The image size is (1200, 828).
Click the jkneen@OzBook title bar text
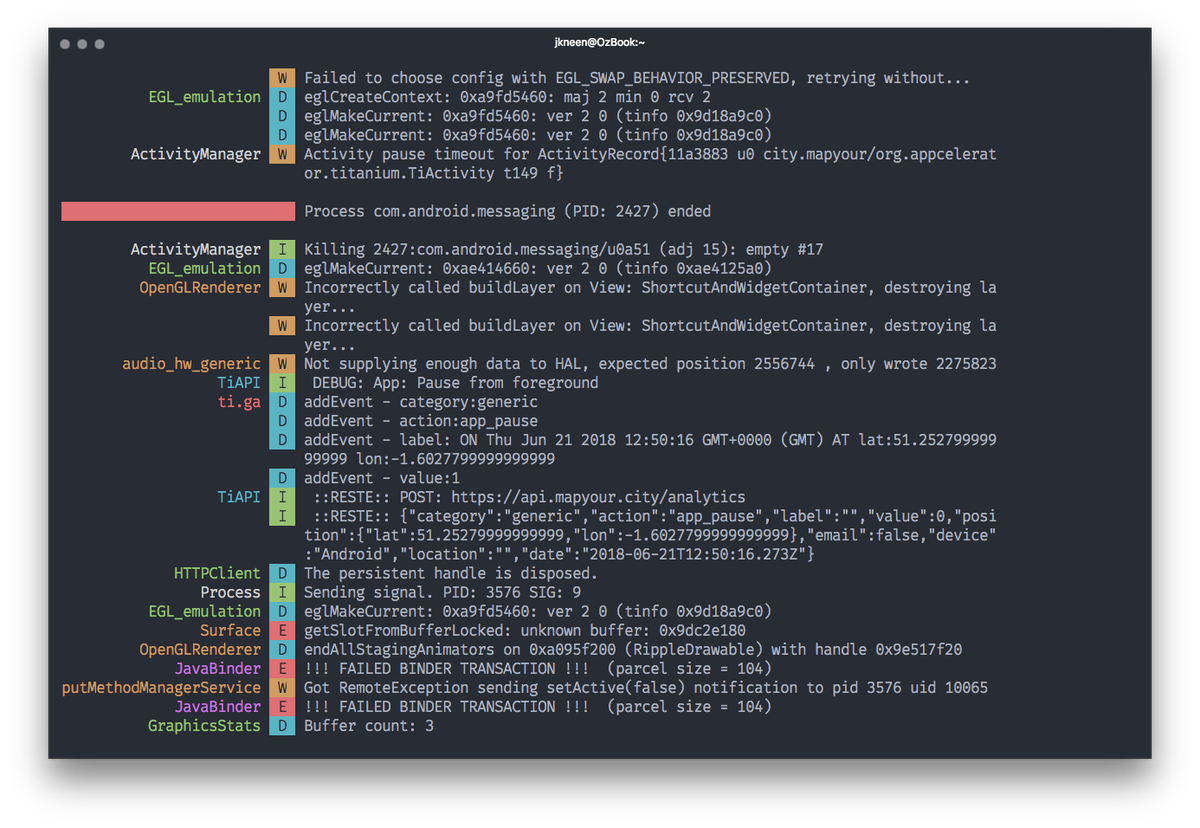(x=599, y=43)
